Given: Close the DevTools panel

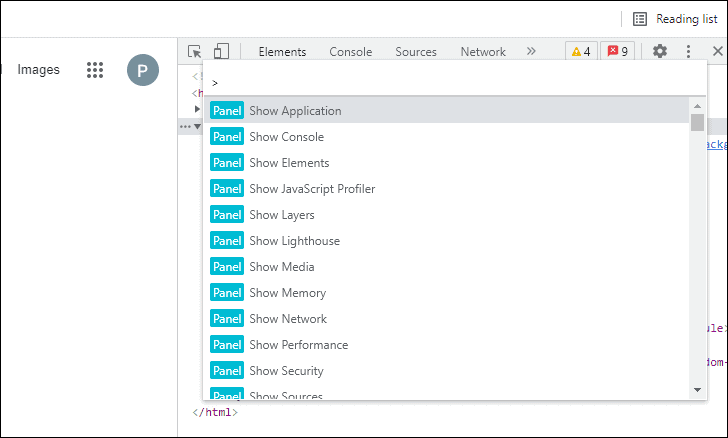Looking at the screenshot, I should [x=718, y=51].
